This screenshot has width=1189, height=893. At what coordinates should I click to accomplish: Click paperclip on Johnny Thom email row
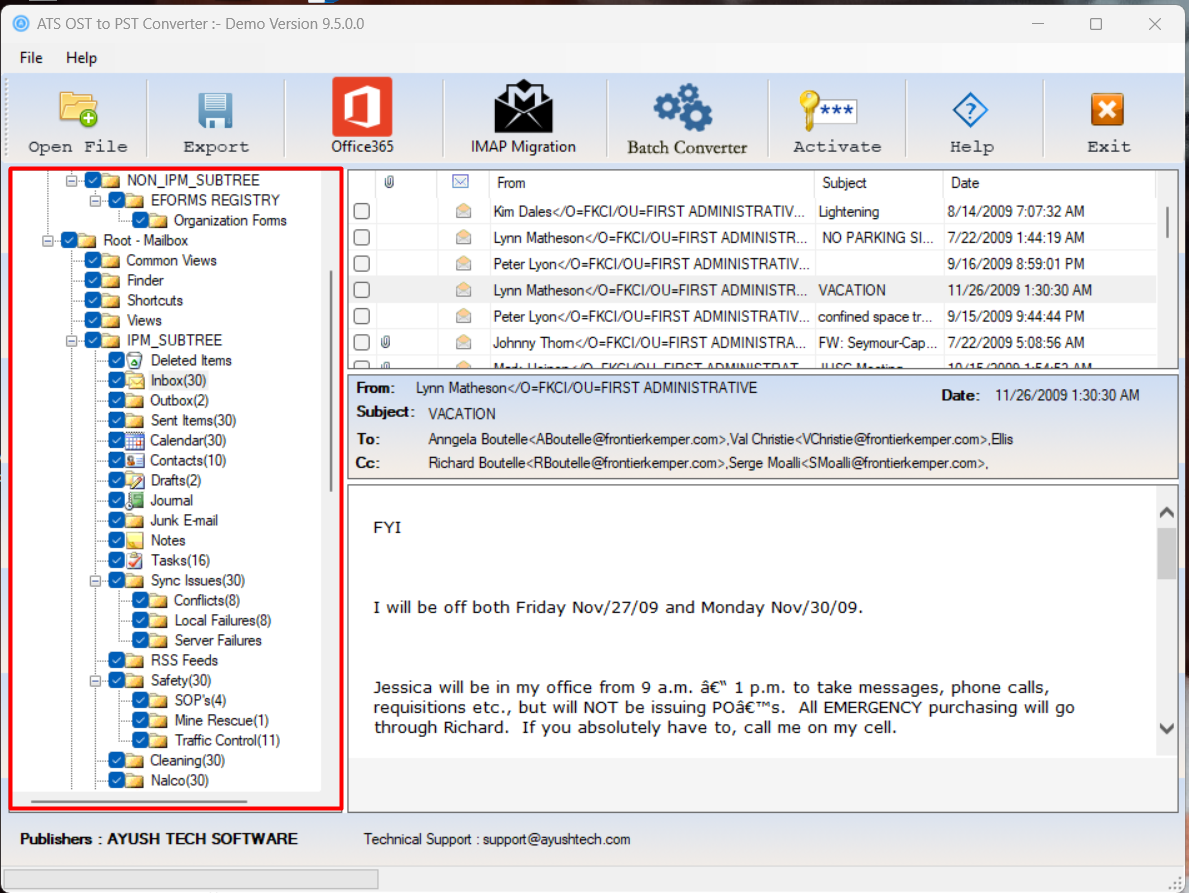385,343
